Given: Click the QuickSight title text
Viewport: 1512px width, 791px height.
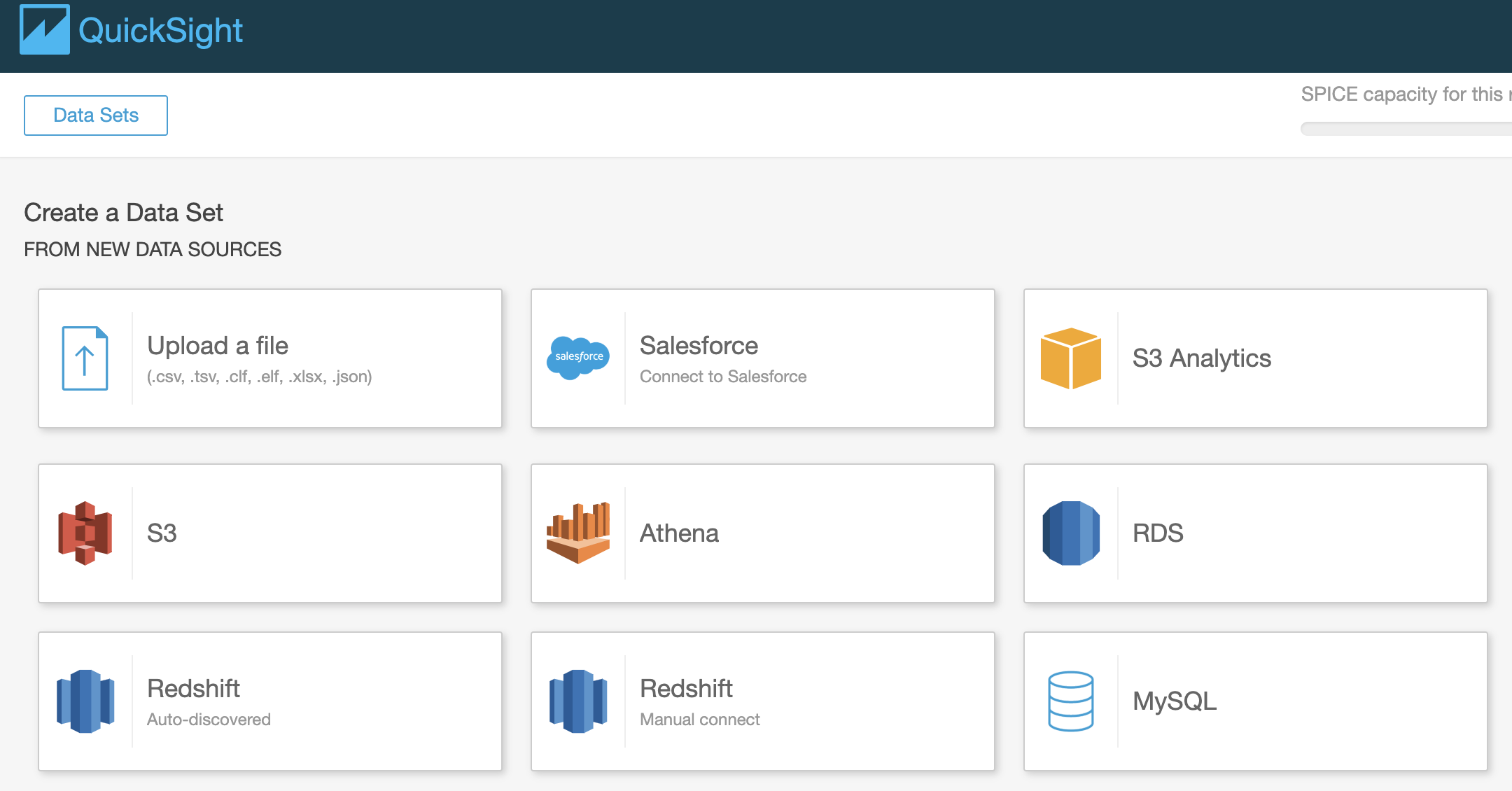Looking at the screenshot, I should (x=160, y=31).
